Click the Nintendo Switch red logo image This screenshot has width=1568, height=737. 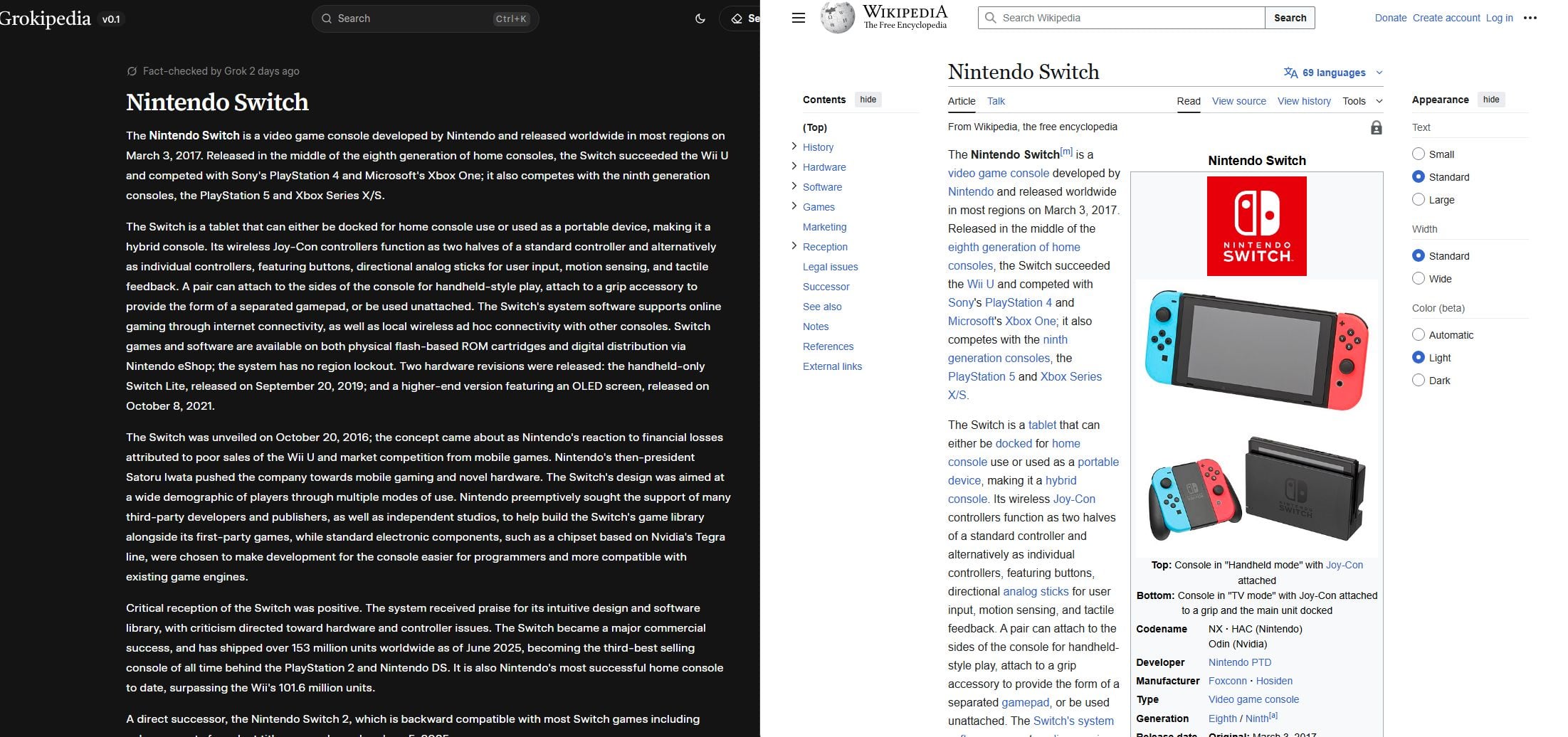tap(1256, 226)
